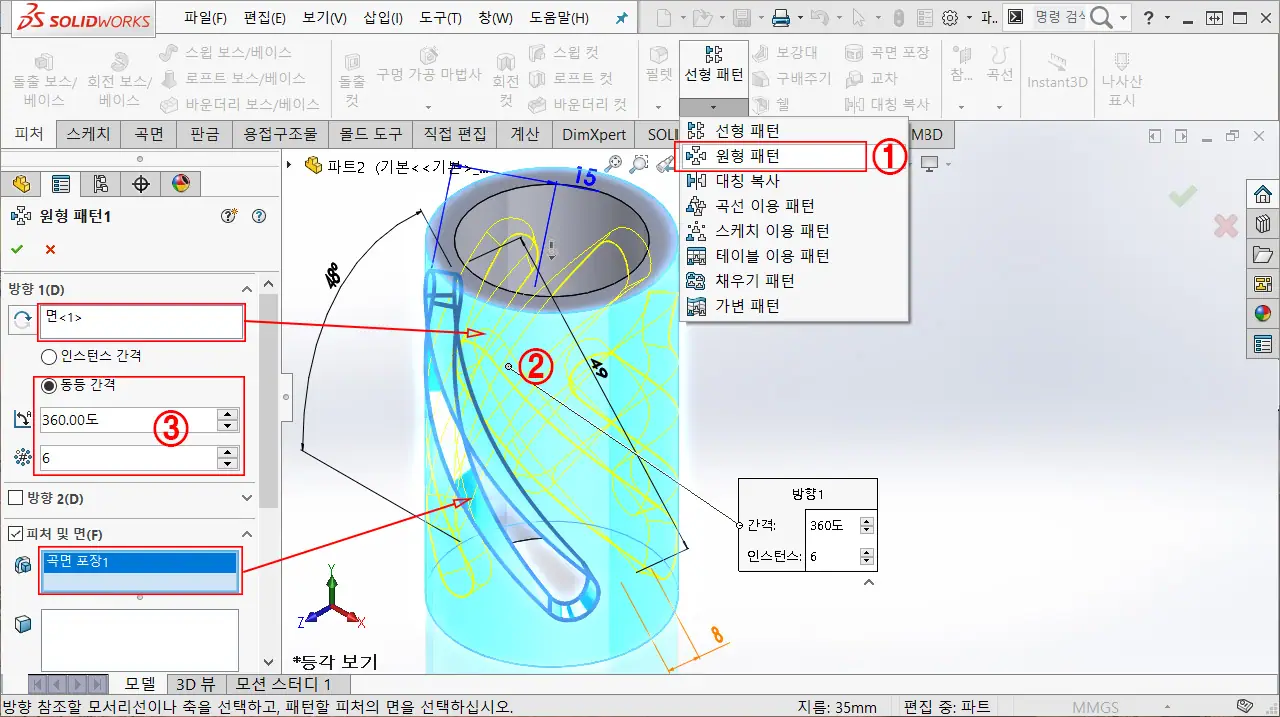Screen dimensions: 1280x717
Task: Open dropdown arrow under 필렛
Action: (x=658, y=107)
